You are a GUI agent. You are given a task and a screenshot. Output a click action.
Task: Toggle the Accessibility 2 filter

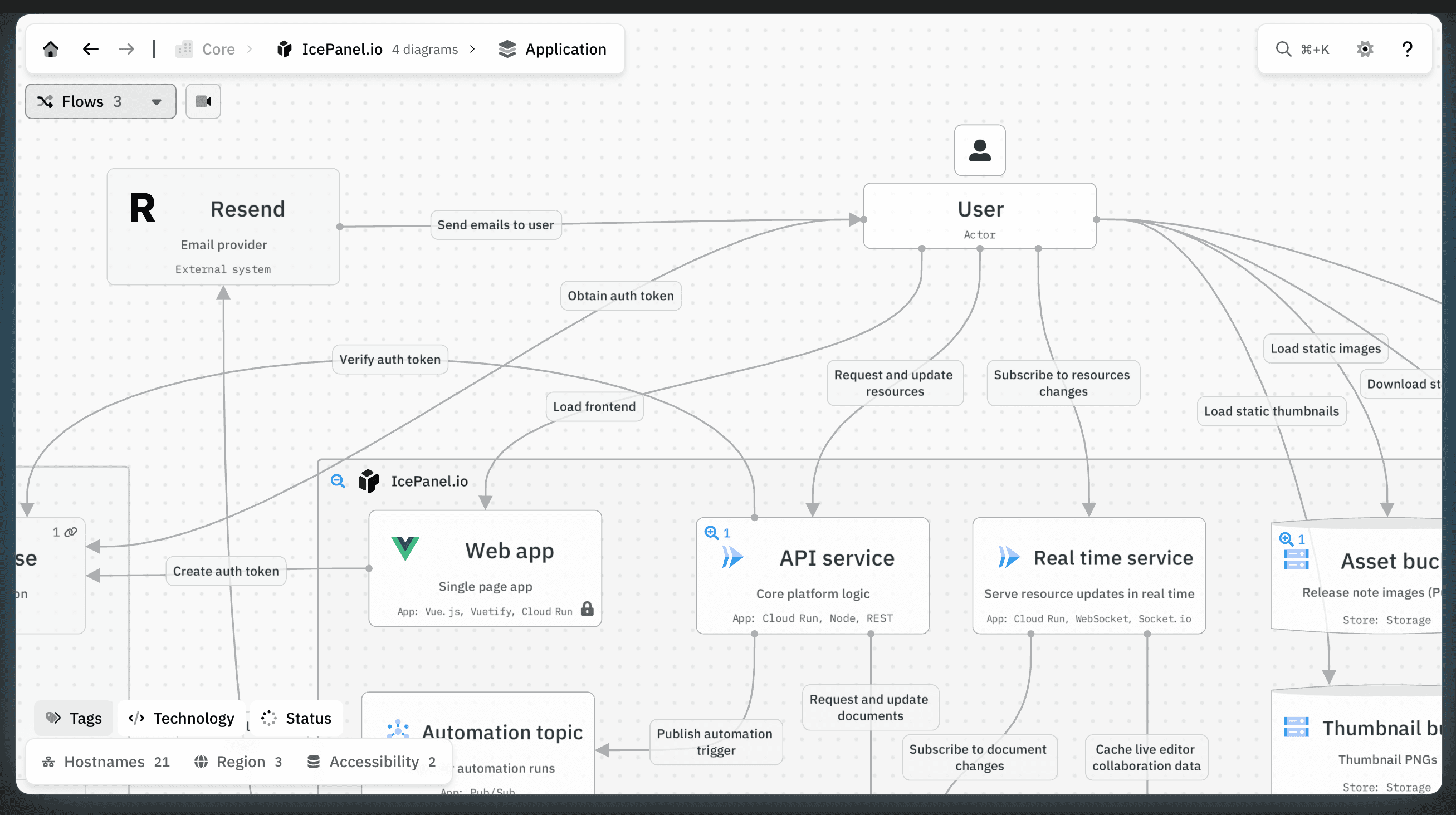click(x=372, y=762)
